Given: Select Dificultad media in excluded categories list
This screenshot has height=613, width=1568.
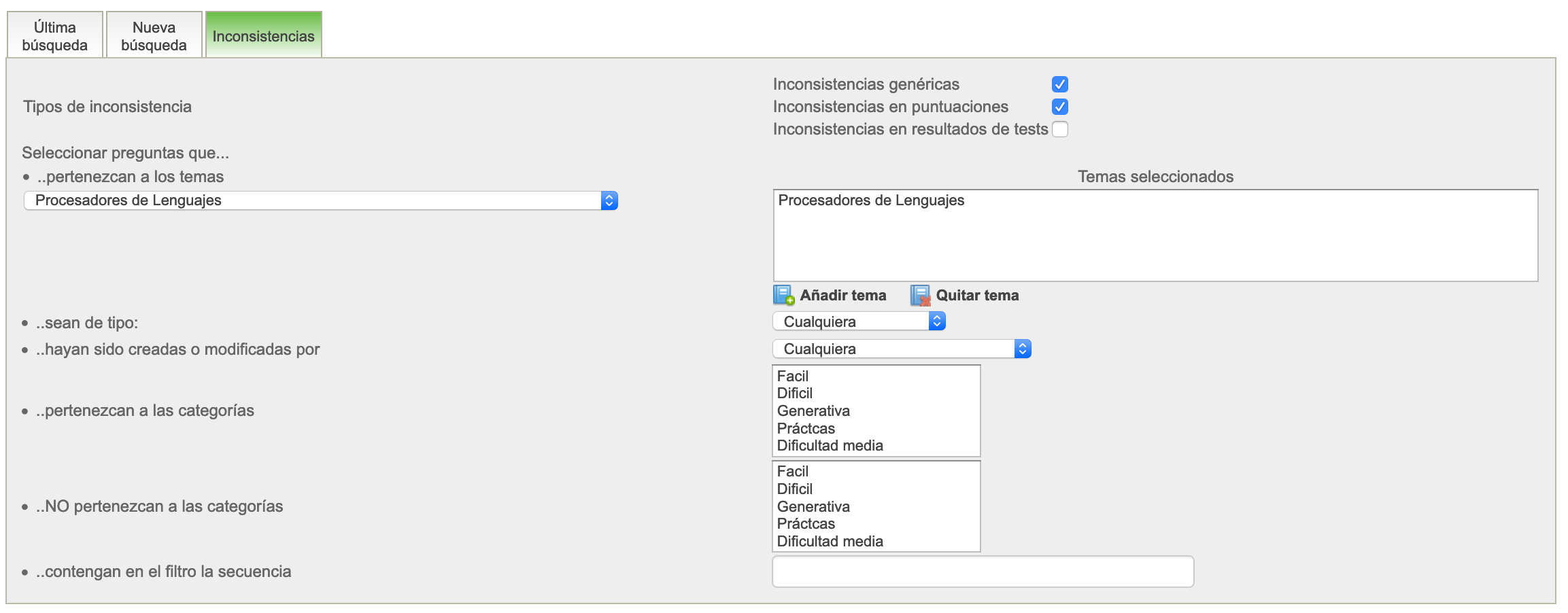Looking at the screenshot, I should [830, 542].
